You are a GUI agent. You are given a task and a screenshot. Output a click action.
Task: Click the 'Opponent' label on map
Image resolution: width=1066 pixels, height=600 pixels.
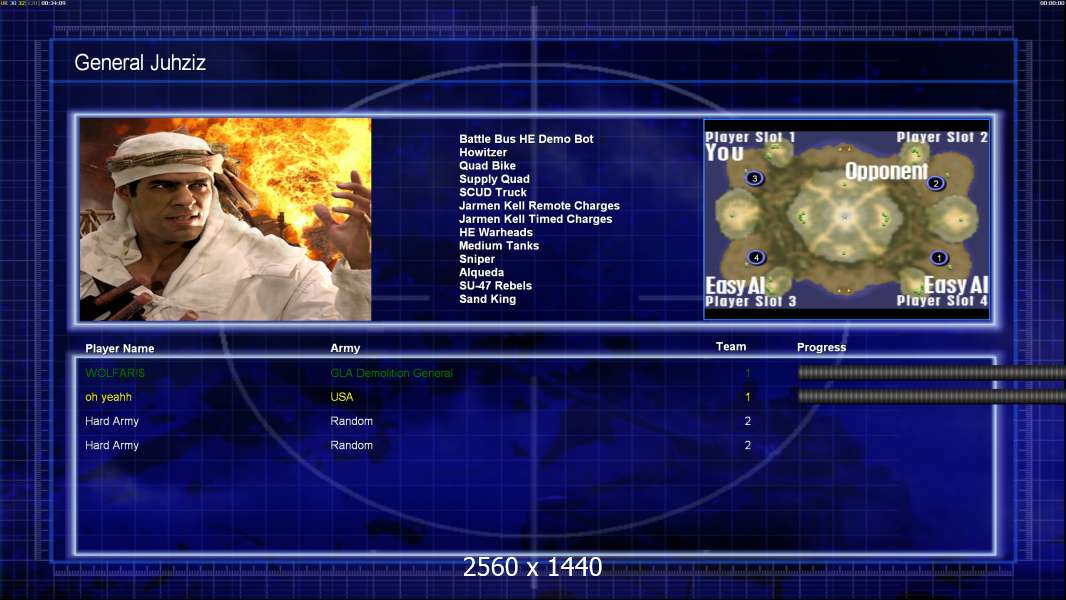886,171
